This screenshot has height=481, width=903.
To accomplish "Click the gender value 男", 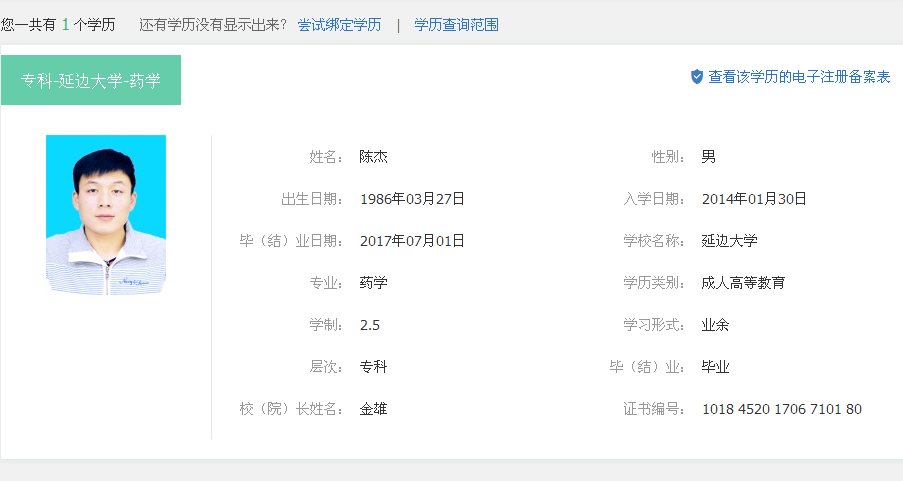I will (708, 157).
